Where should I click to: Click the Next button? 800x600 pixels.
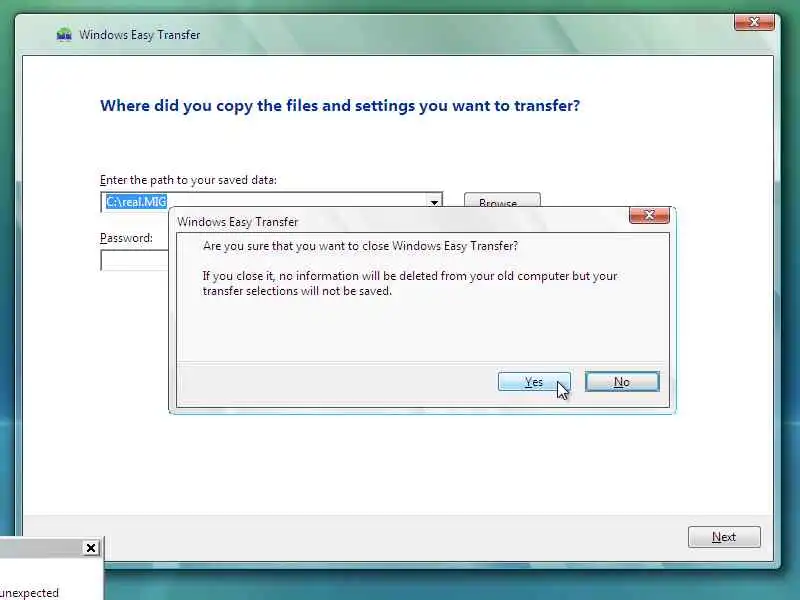(724, 537)
